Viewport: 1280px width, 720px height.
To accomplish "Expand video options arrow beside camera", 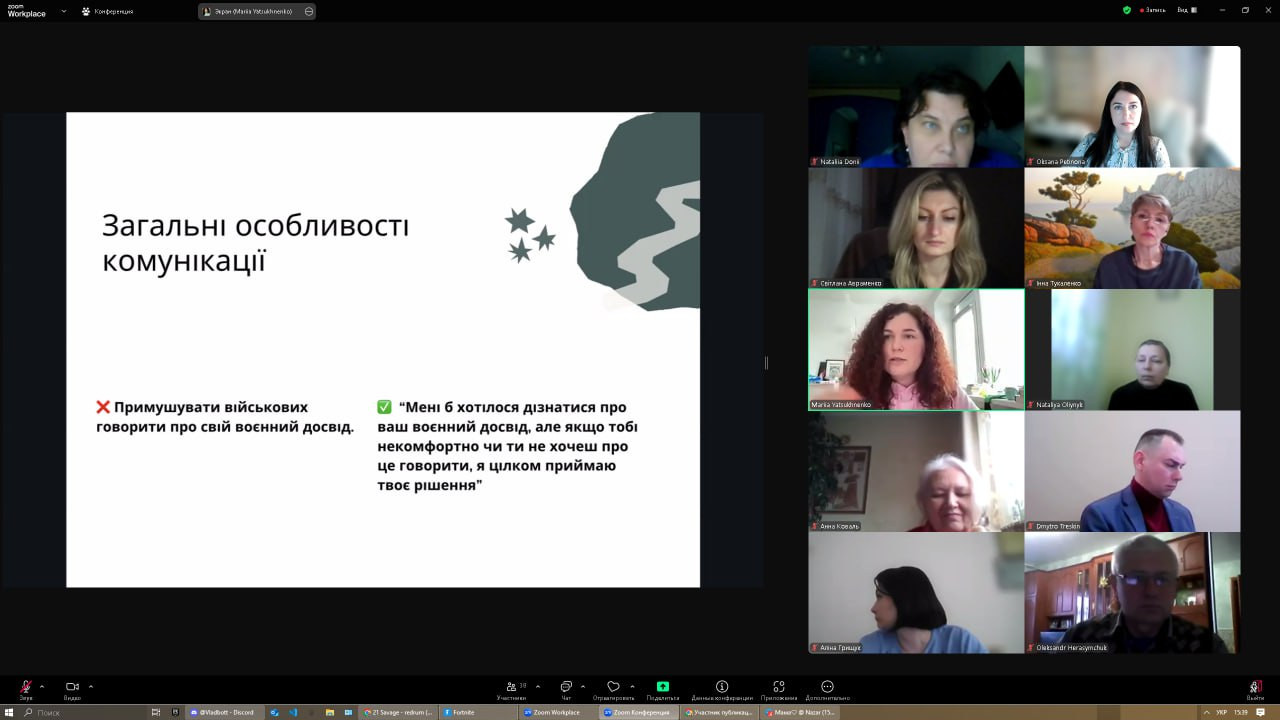I will [91, 686].
